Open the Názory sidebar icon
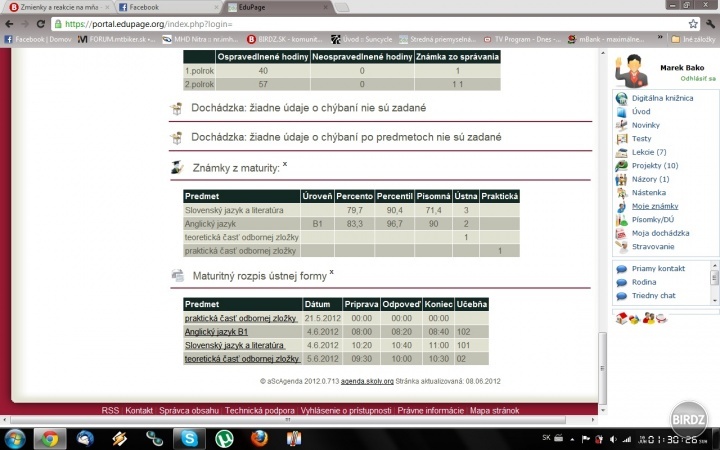The height and width of the screenshot is (450, 720). tap(621, 179)
